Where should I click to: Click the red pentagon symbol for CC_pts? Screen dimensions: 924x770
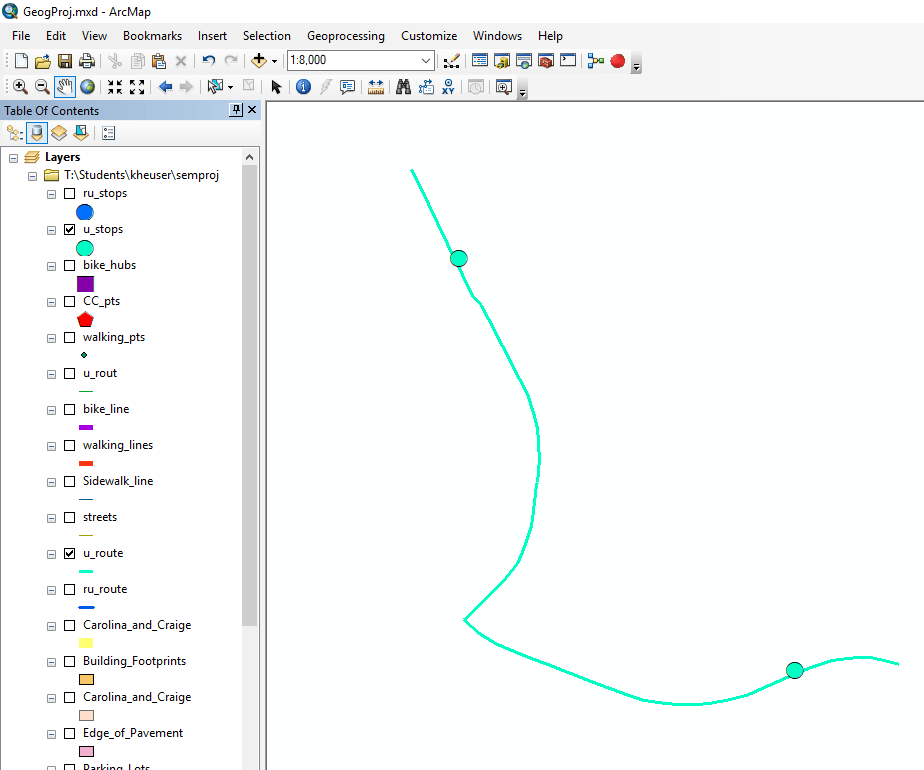point(85,319)
